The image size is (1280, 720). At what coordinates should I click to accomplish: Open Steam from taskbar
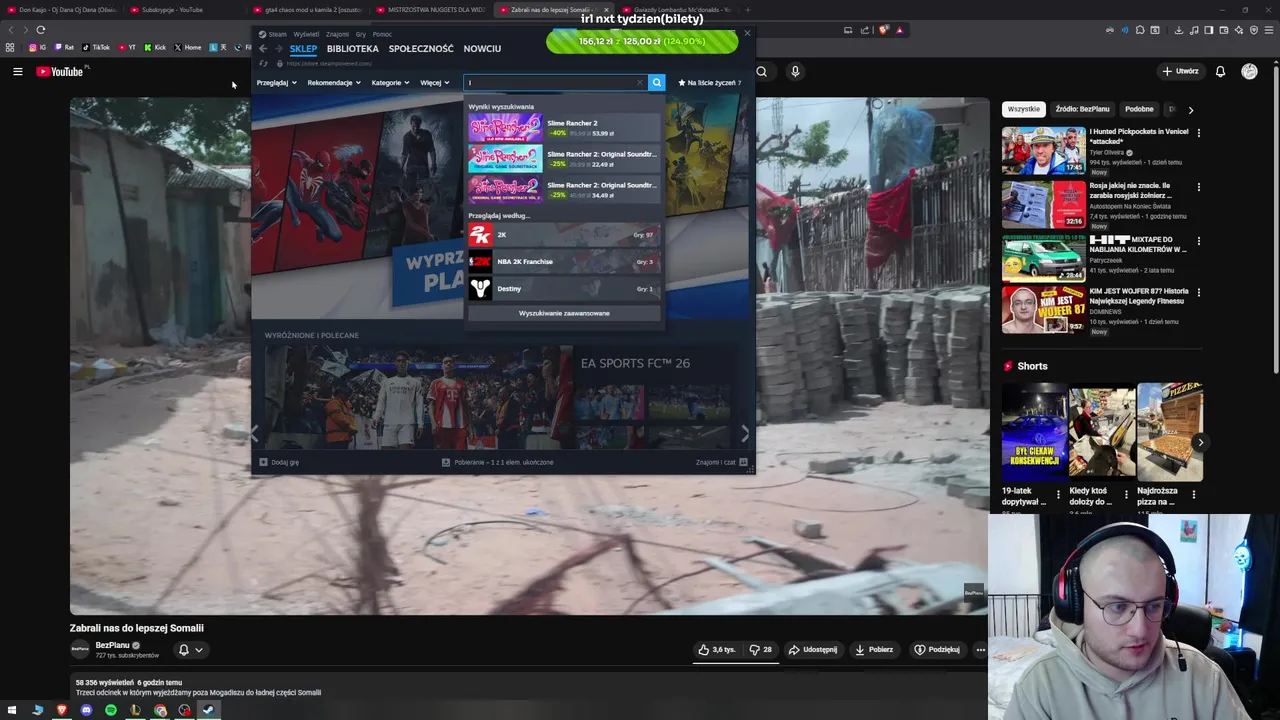(x=208, y=710)
